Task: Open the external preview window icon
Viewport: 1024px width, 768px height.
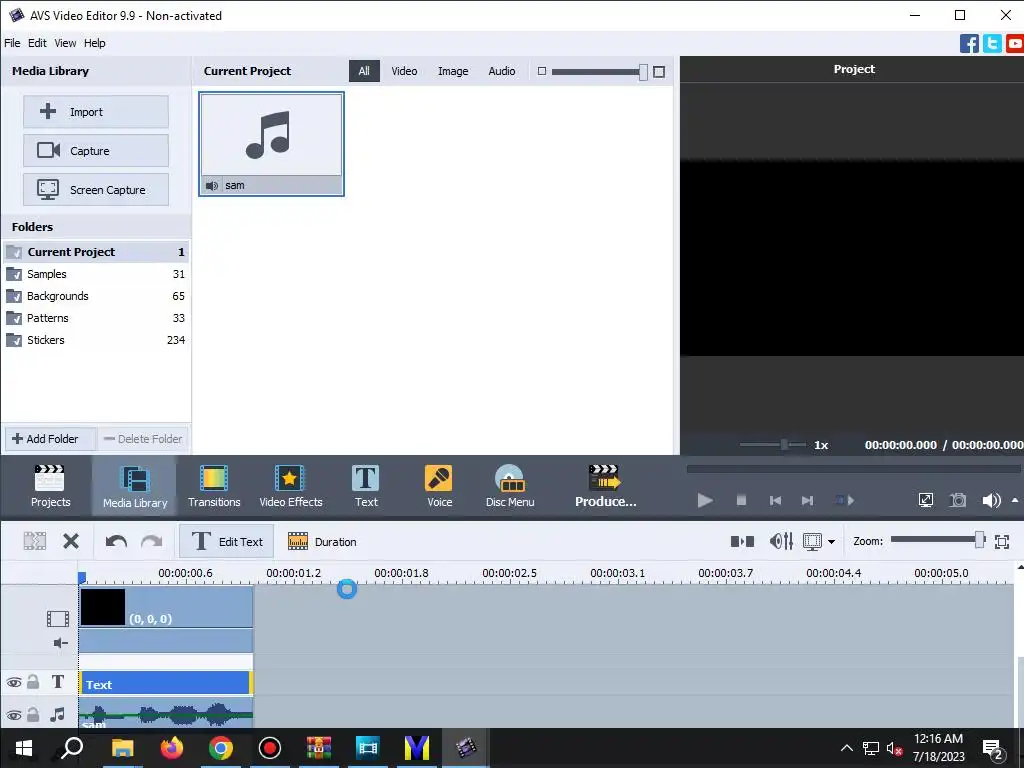Action: pyautogui.click(x=925, y=500)
